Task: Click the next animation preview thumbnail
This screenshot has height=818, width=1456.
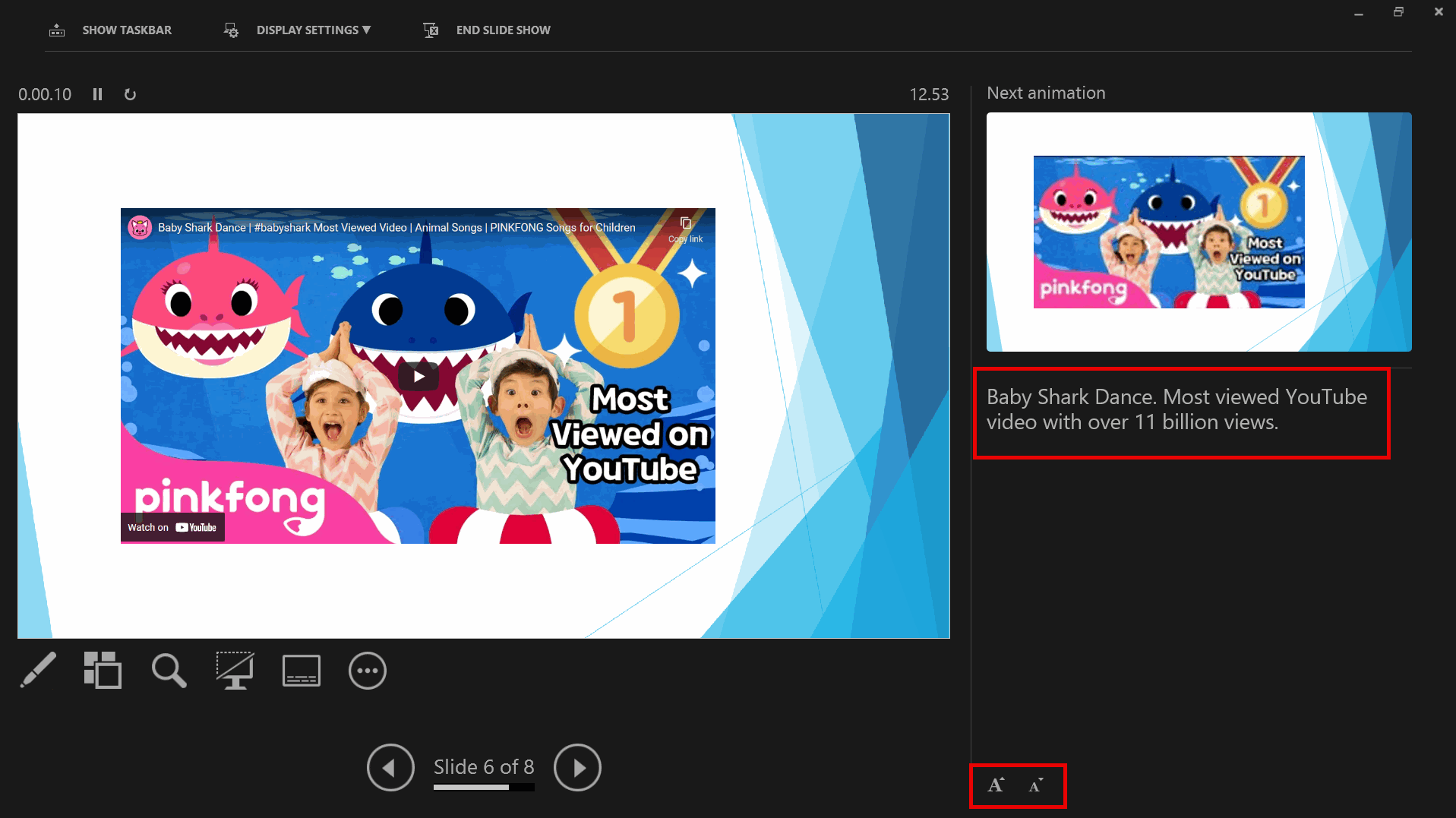Action: point(1199,232)
